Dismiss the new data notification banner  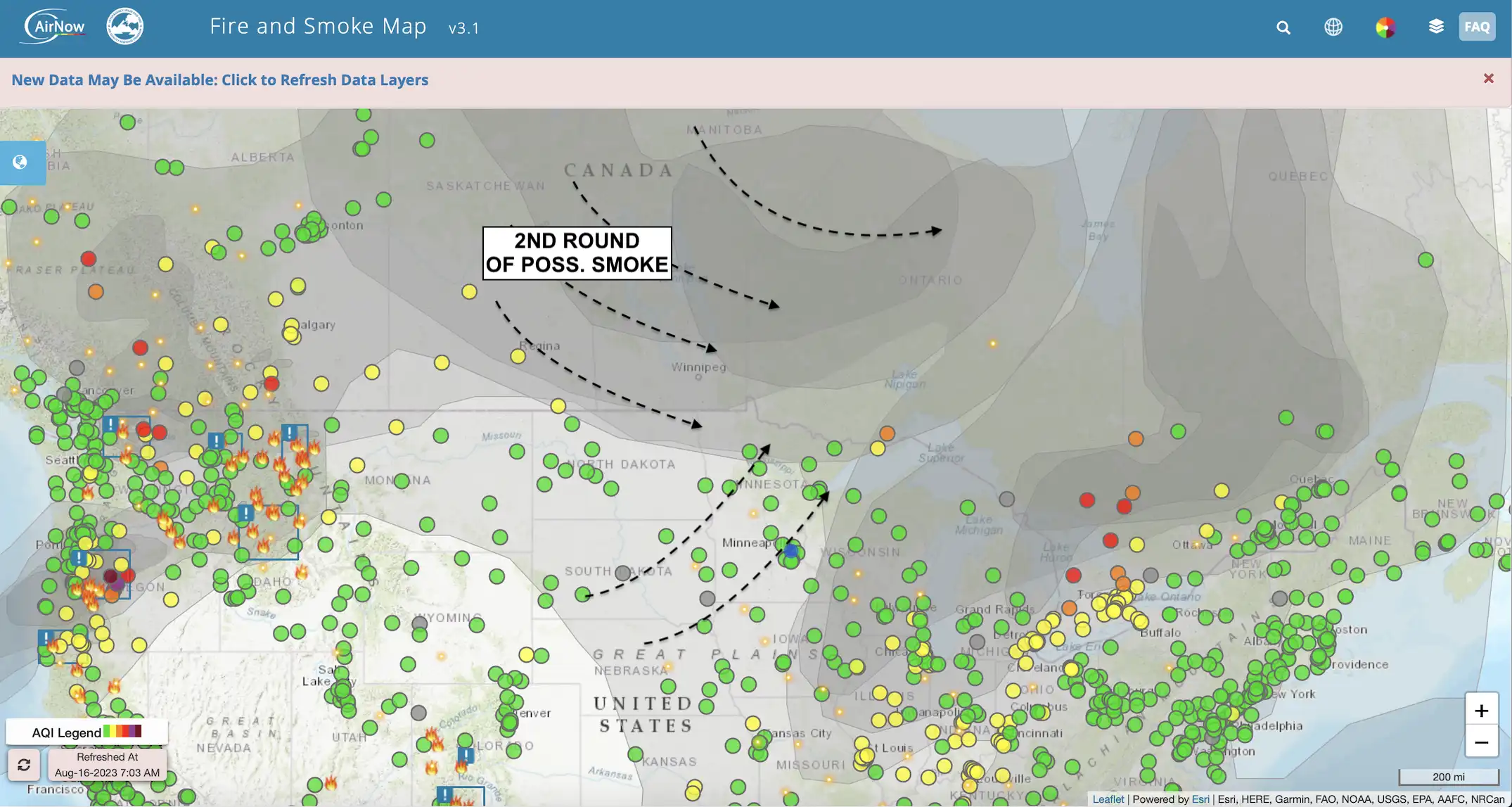point(1488,78)
